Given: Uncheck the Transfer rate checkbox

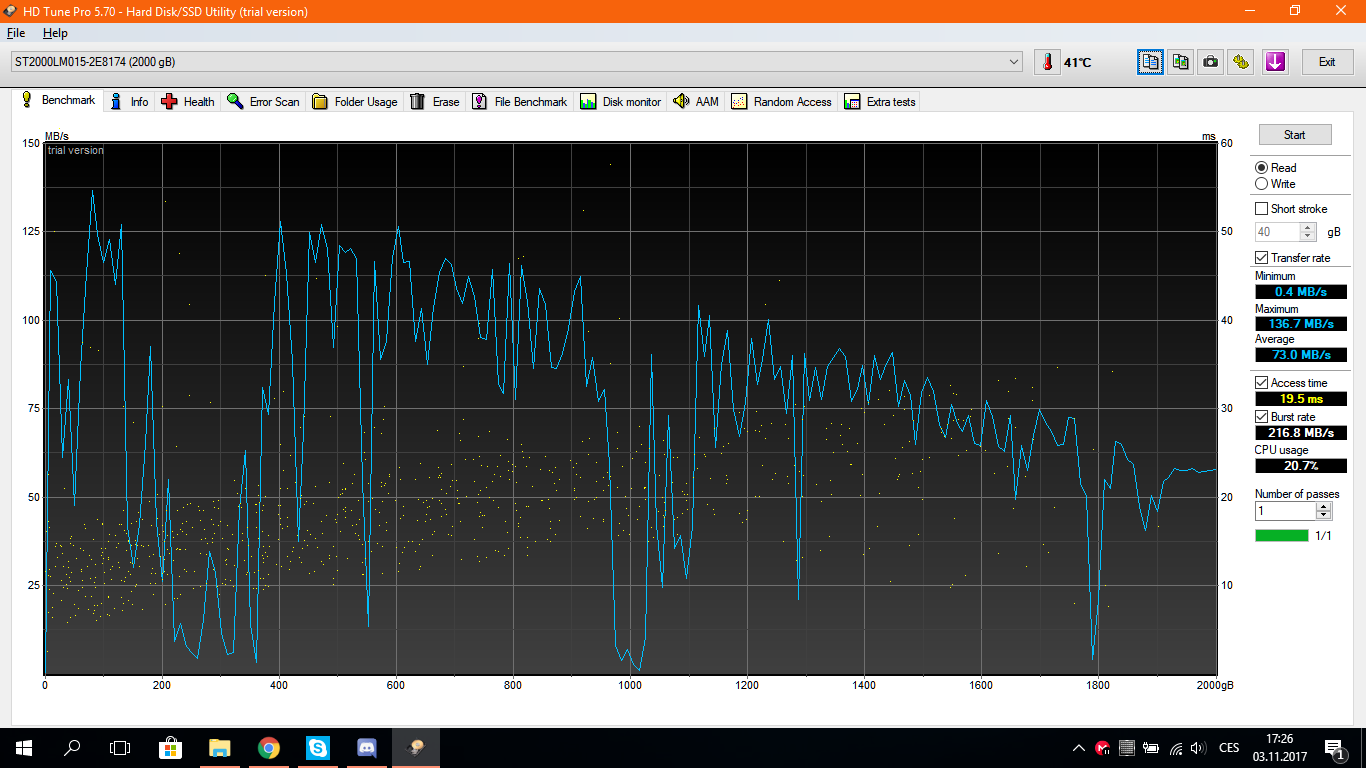Looking at the screenshot, I should pyautogui.click(x=1261, y=258).
